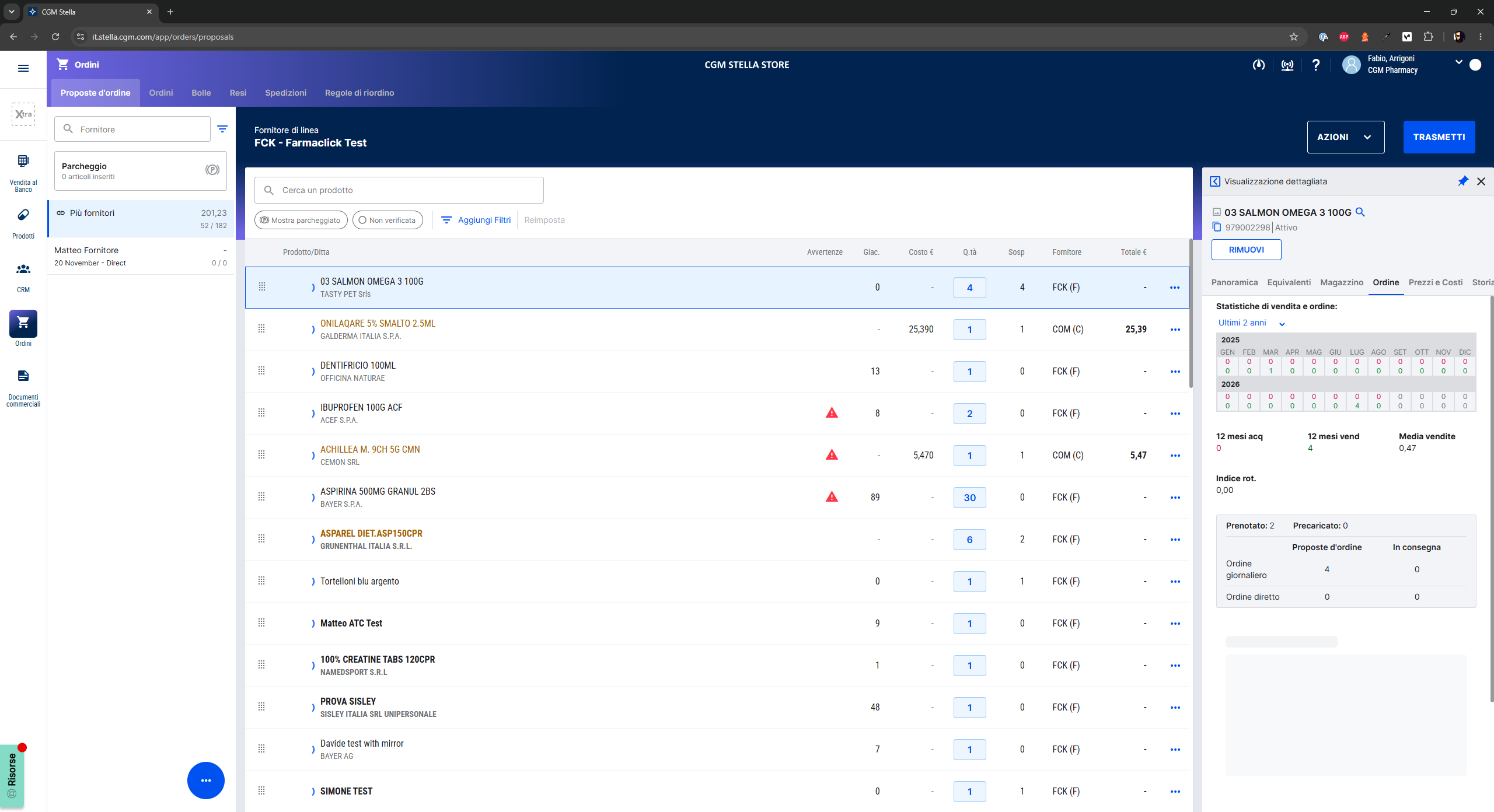Reload the browser page
The width and height of the screenshot is (1494, 812).
(55, 37)
